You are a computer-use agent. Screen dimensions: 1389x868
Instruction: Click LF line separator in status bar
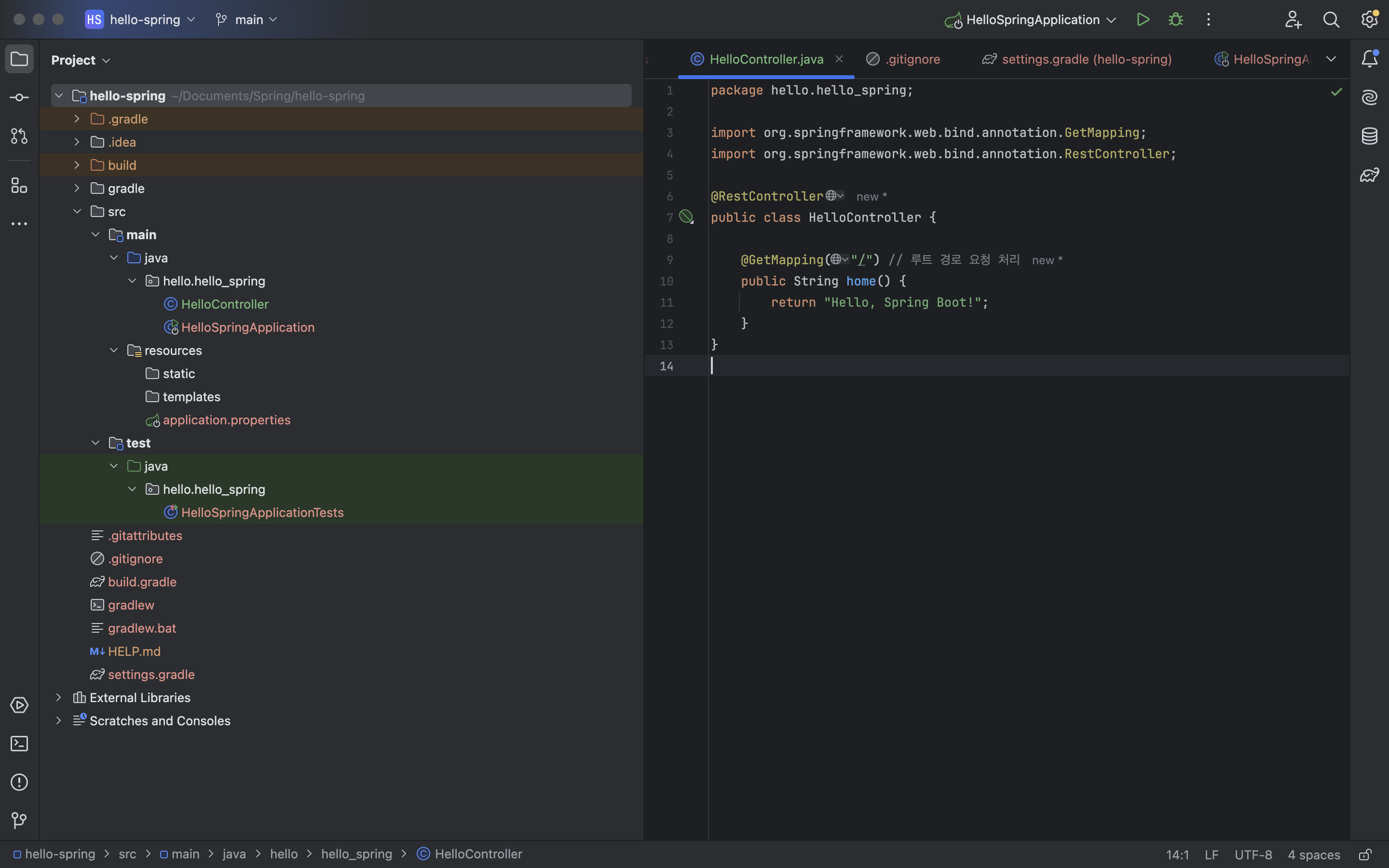click(x=1212, y=855)
